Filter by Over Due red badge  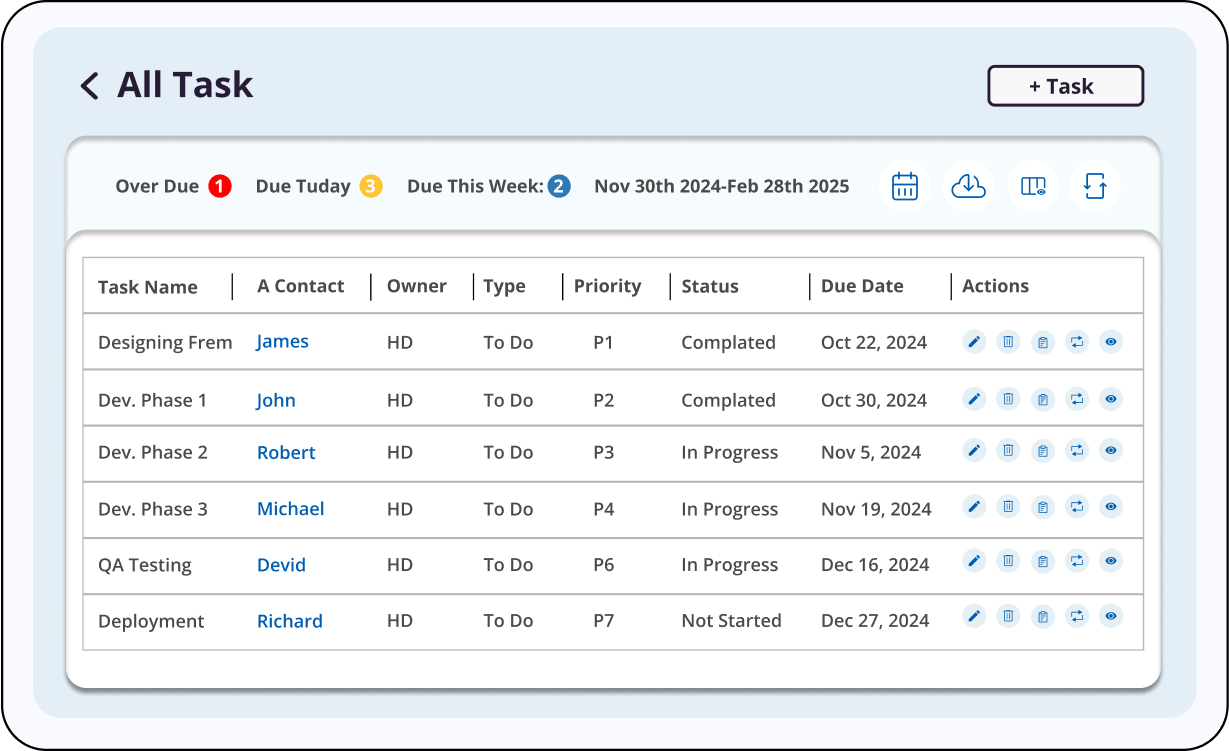(x=220, y=186)
